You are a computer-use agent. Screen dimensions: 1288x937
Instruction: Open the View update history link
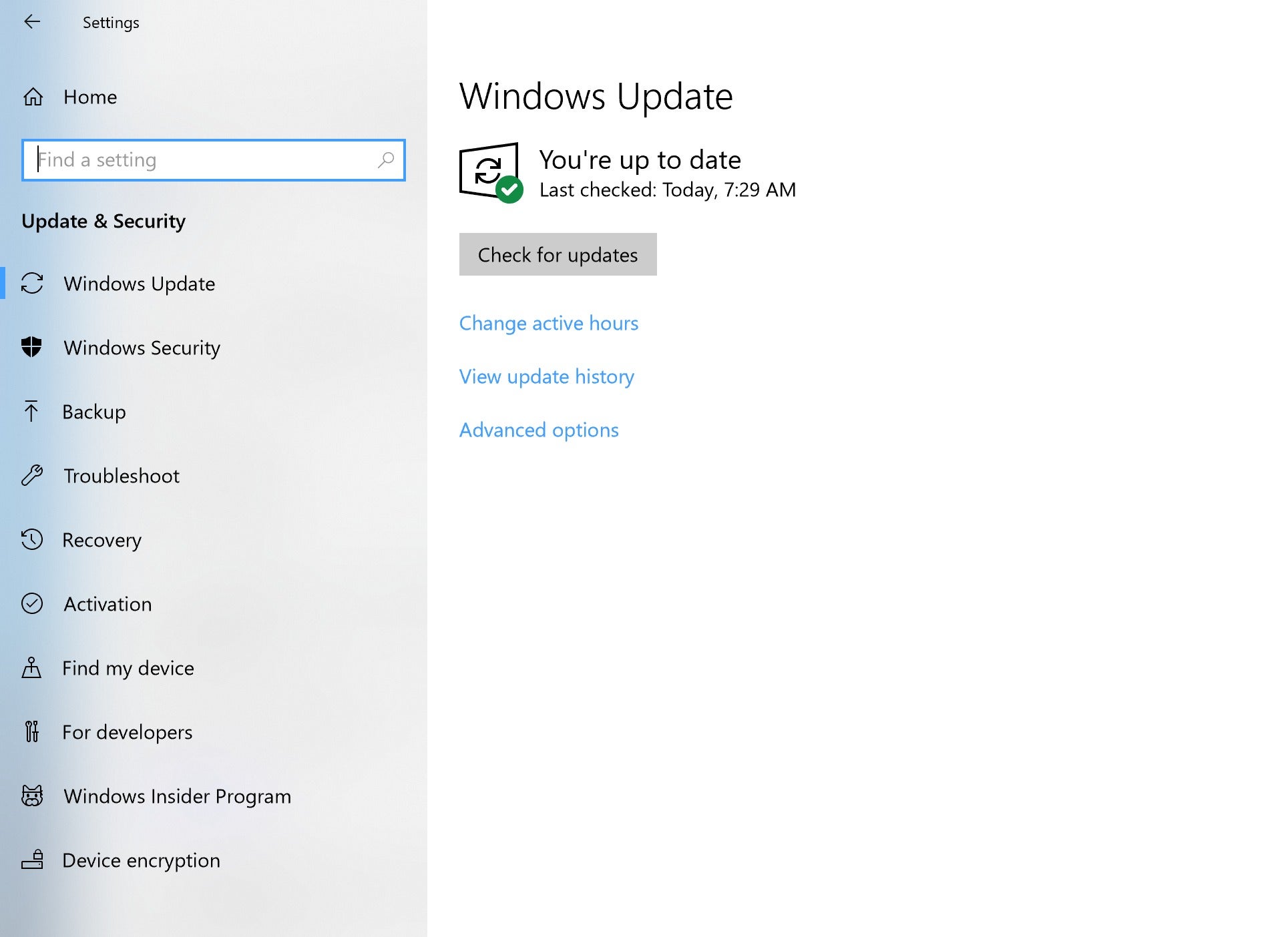547,375
